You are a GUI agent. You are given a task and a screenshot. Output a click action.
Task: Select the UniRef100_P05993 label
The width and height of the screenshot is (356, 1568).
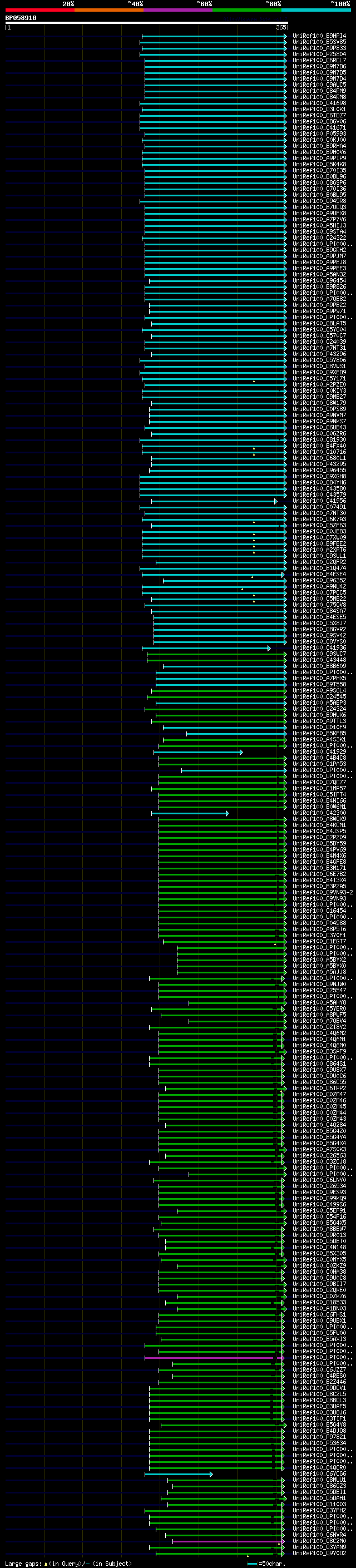pos(319,134)
